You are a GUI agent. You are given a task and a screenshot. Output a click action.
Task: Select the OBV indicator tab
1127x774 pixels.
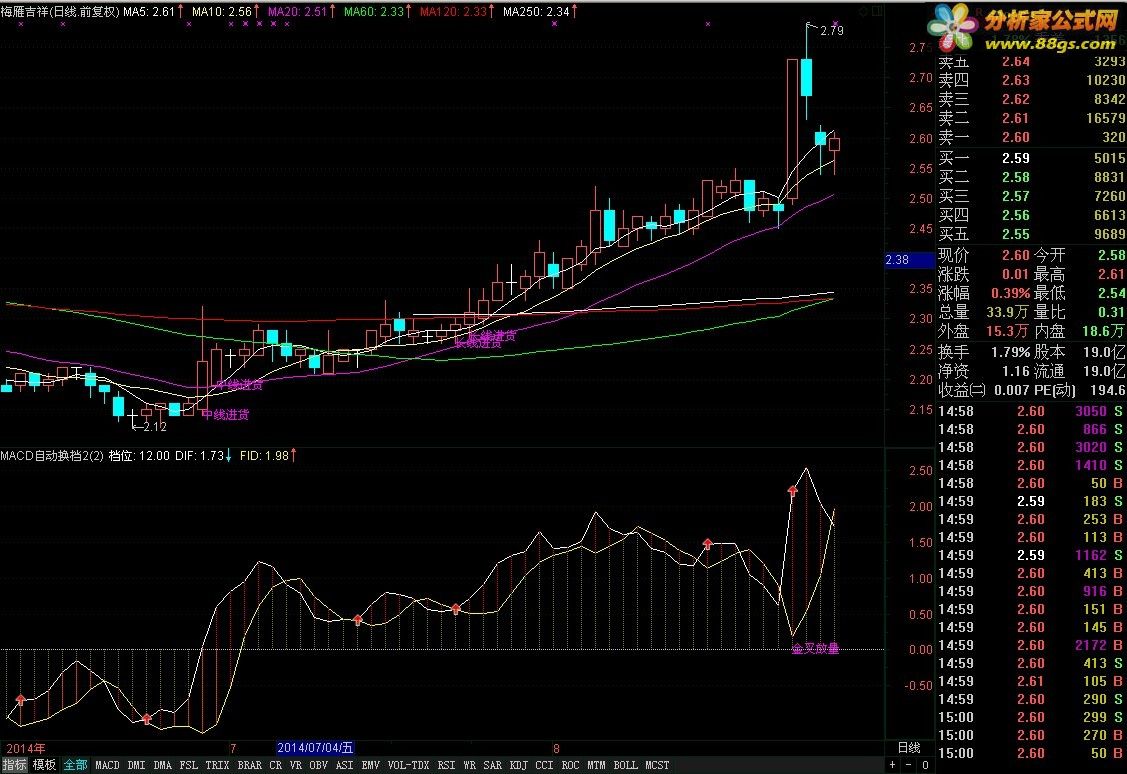click(318, 765)
